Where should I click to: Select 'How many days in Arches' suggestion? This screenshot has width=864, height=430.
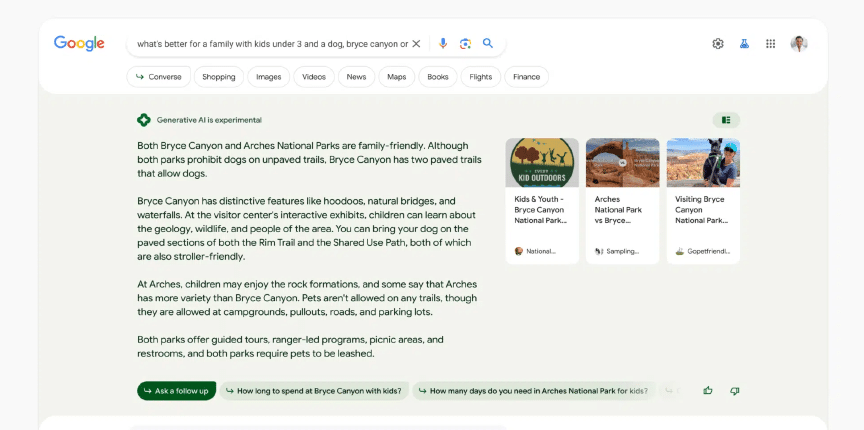[x=534, y=391]
